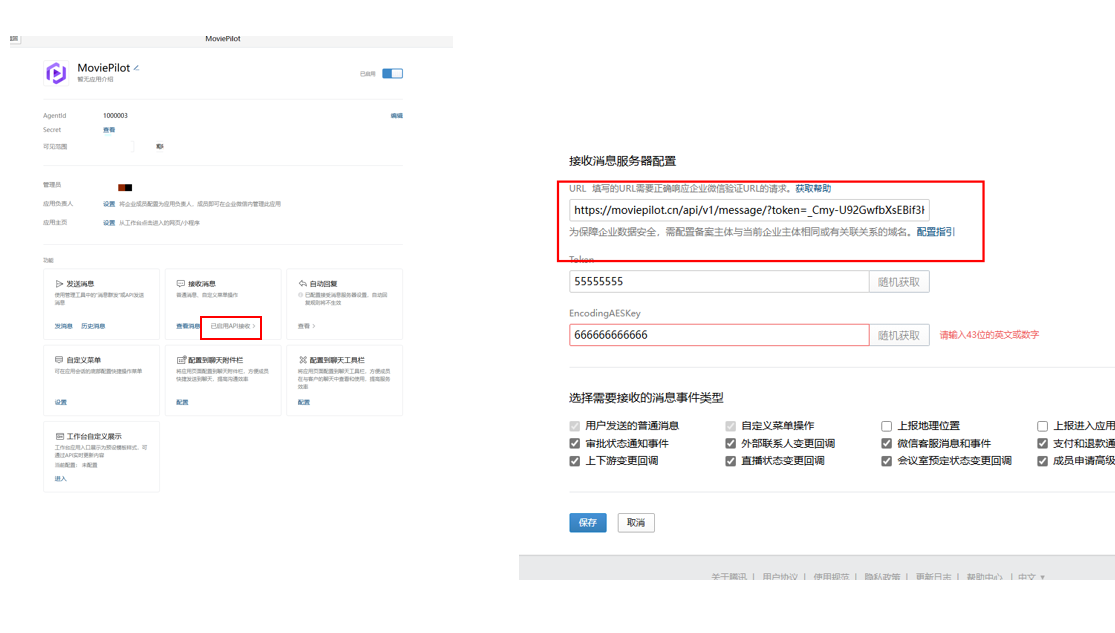
Task: Click the 配置到聊天附件栏 card icon
Action: tap(181, 360)
